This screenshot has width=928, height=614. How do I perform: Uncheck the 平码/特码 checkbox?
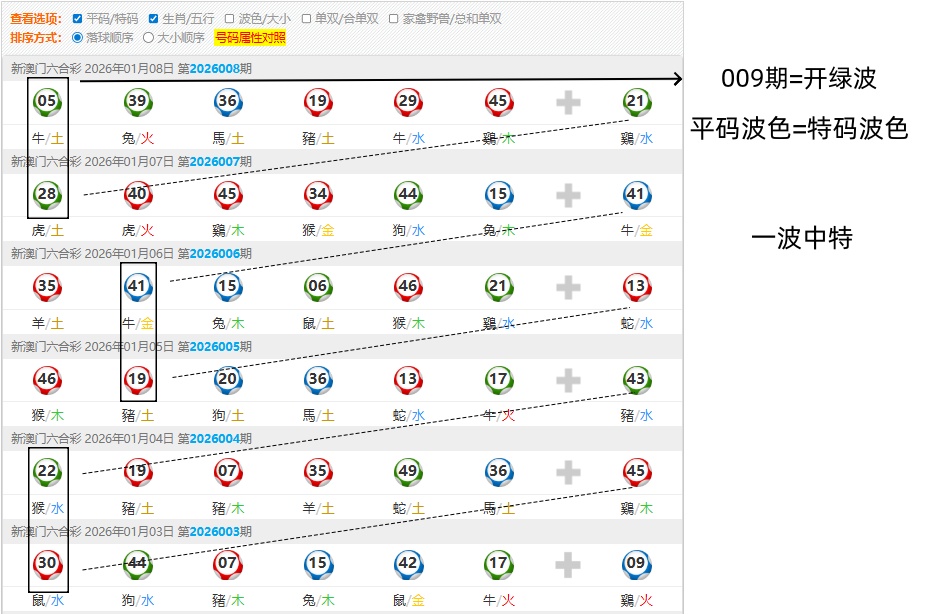[77, 19]
